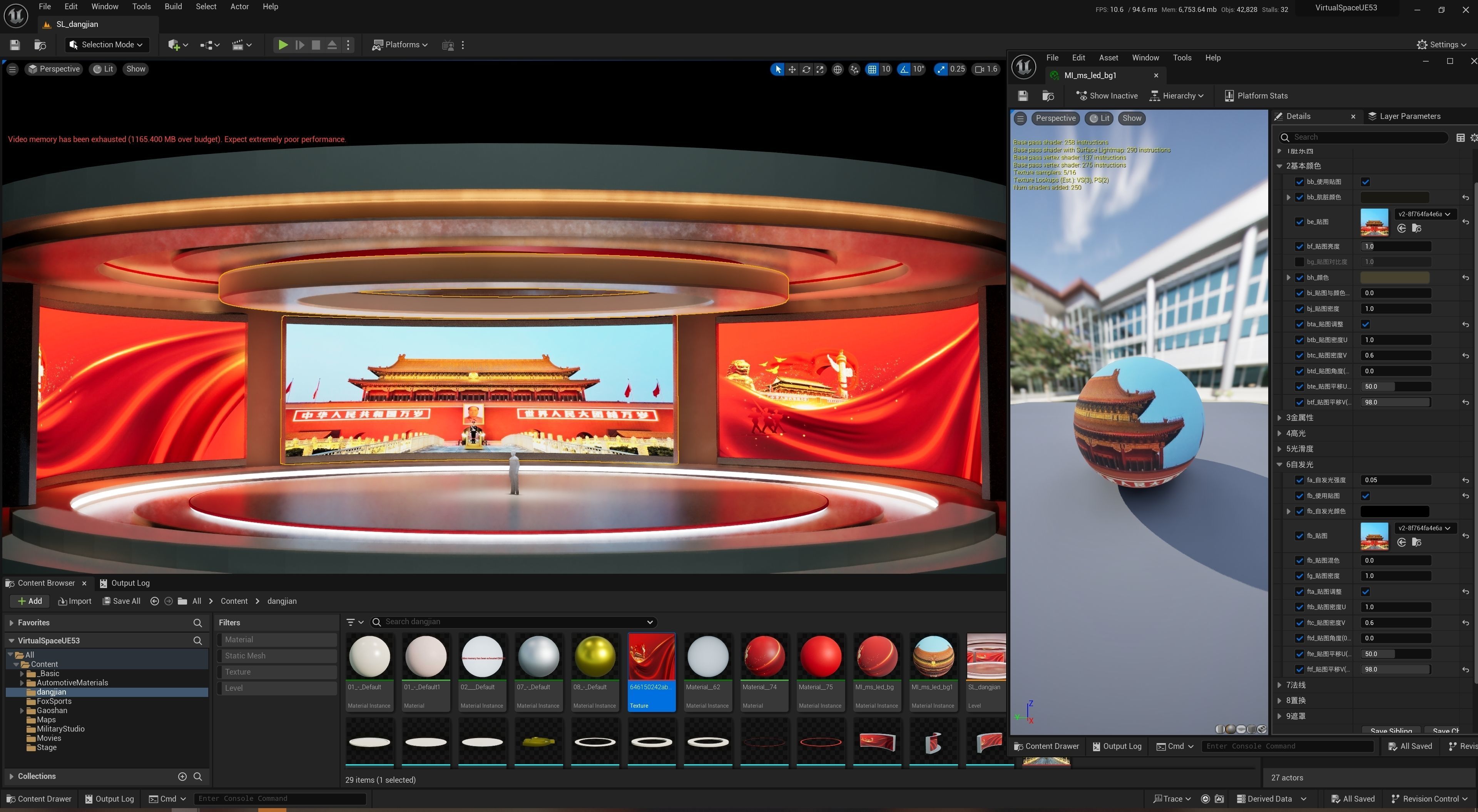
Task: Click the Save icon in material editor toolbar
Action: pos(1023,96)
